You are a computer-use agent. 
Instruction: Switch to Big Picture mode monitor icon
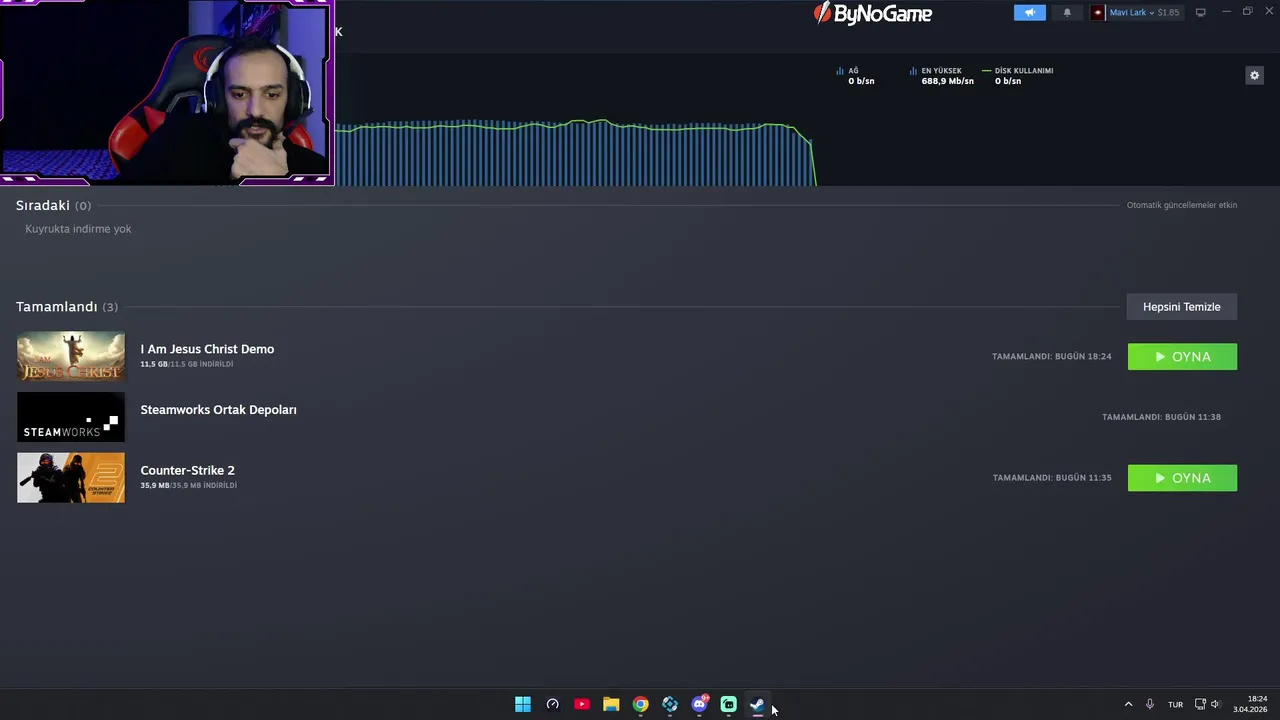1201,13
